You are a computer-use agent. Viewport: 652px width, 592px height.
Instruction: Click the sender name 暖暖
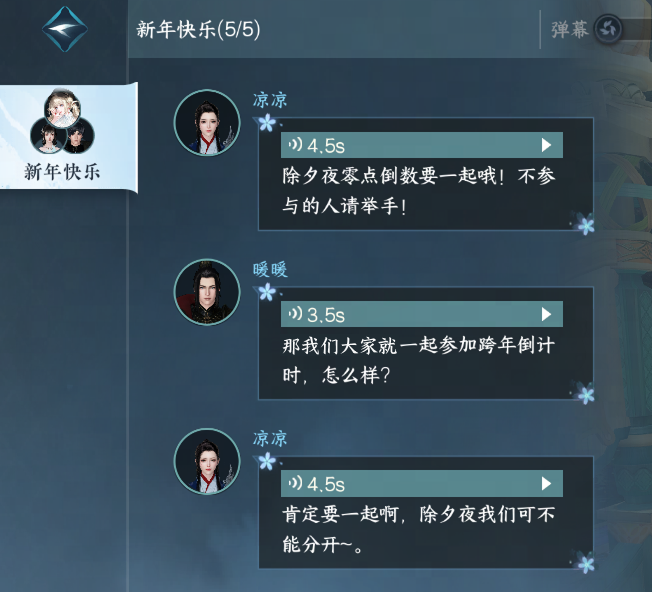pos(270,270)
